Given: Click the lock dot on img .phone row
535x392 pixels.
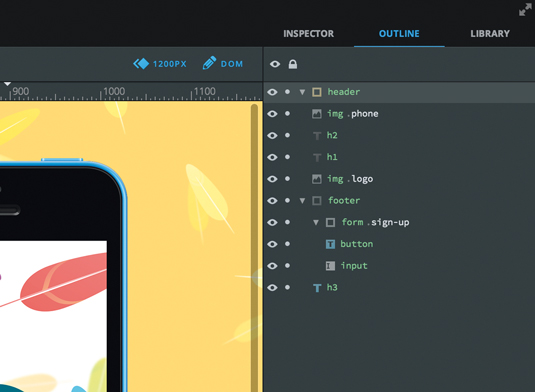Looking at the screenshot, I should tap(287, 114).
